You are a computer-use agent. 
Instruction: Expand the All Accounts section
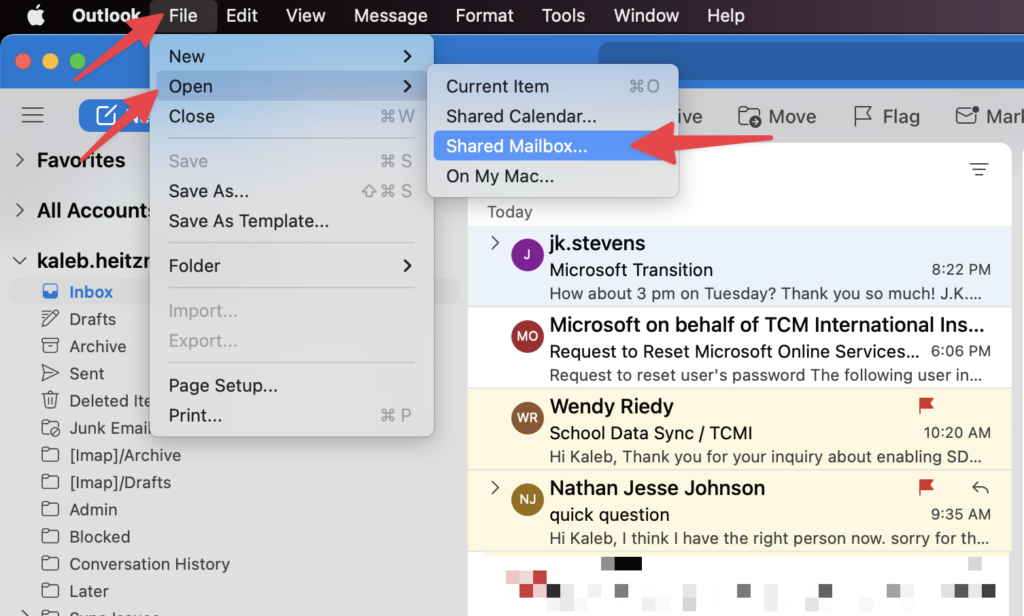coord(20,210)
